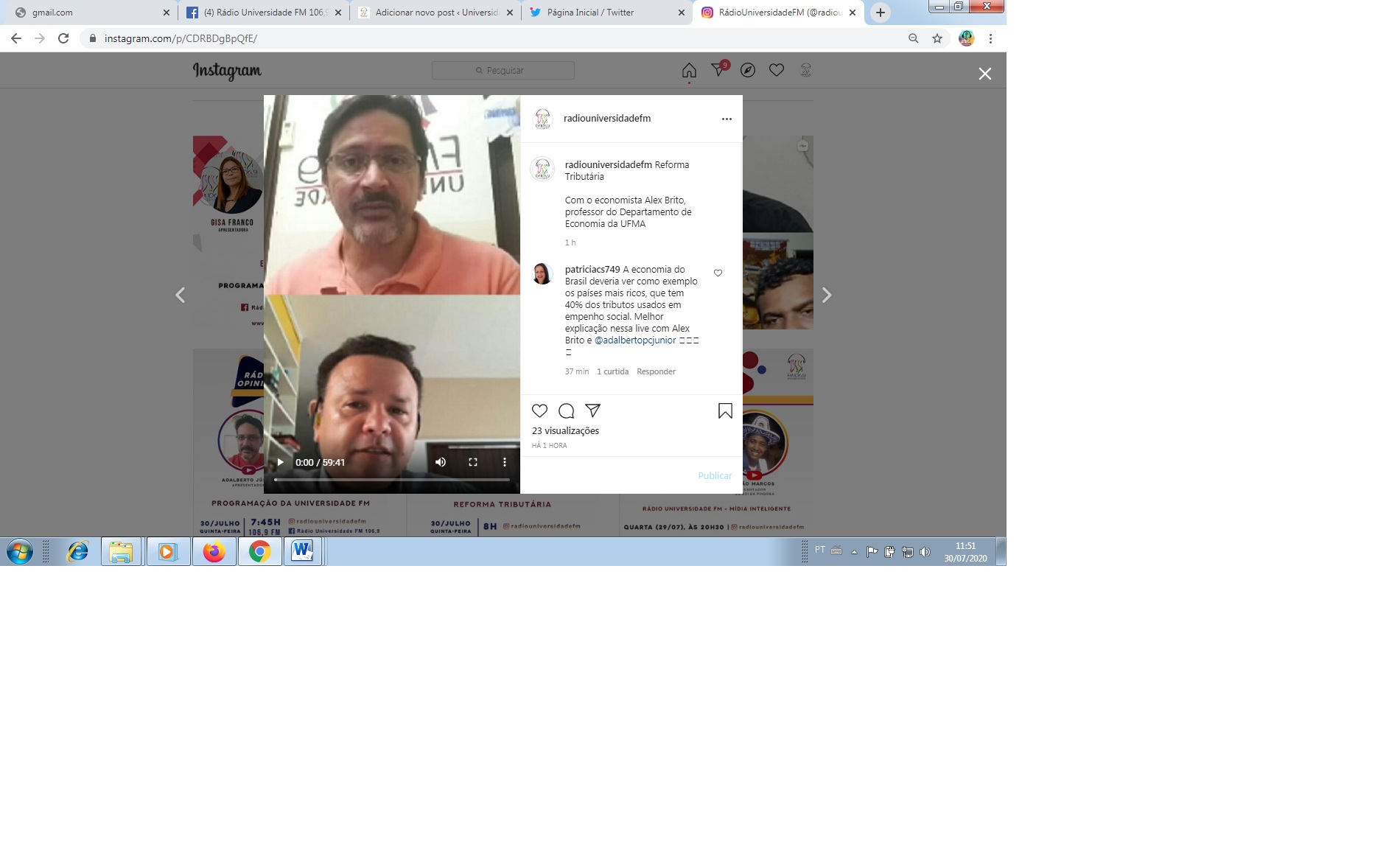The image size is (1400, 846).
Task: Click the Publicar comment button
Action: tap(715, 475)
